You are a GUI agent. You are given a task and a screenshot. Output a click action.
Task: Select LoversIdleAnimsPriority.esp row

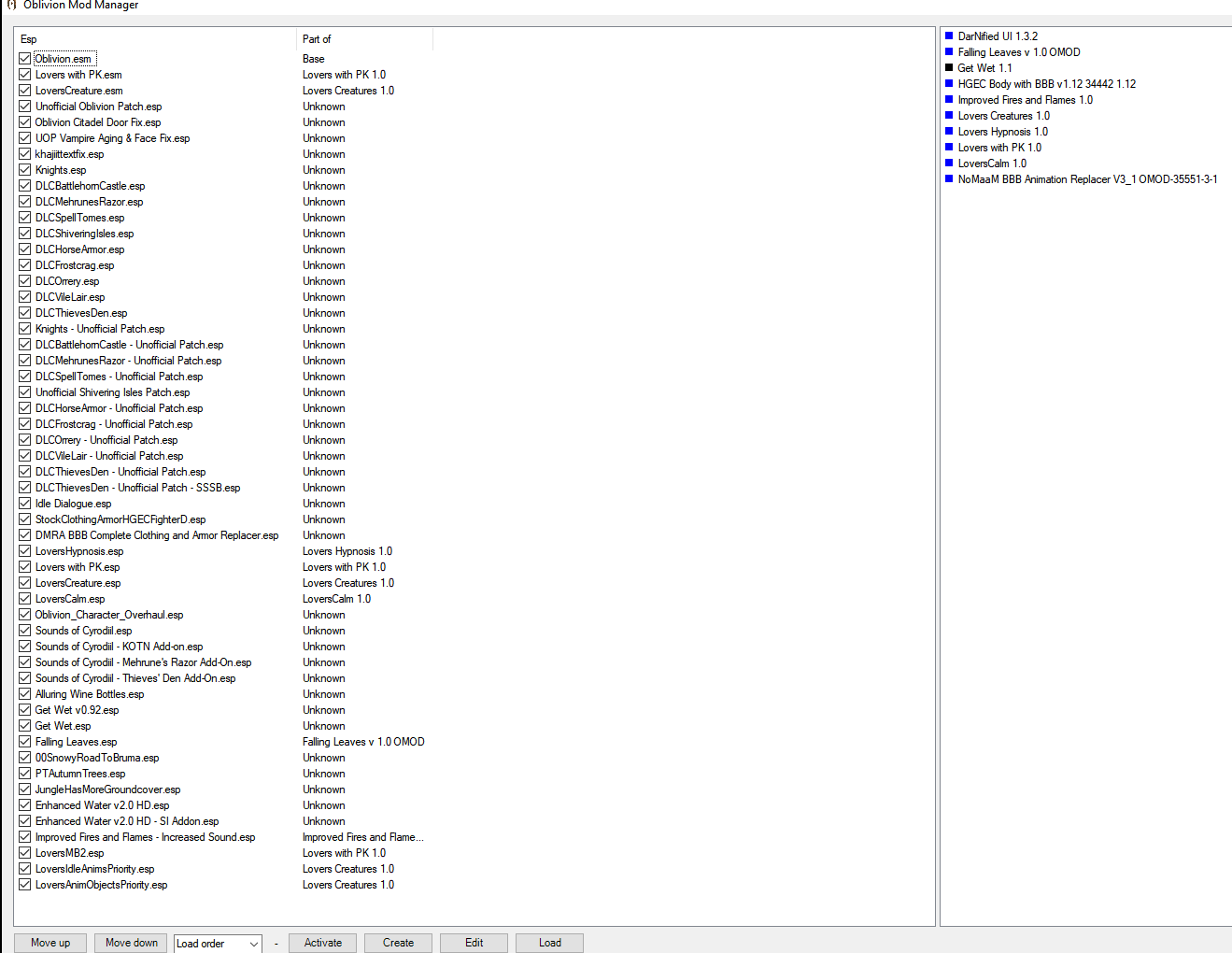click(95, 869)
